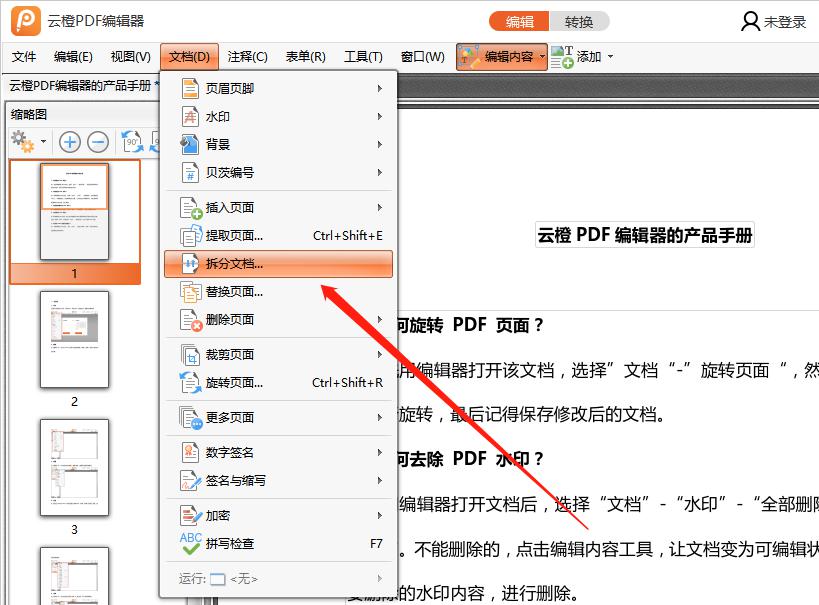Expand the 背景 submenu arrow

(380, 144)
